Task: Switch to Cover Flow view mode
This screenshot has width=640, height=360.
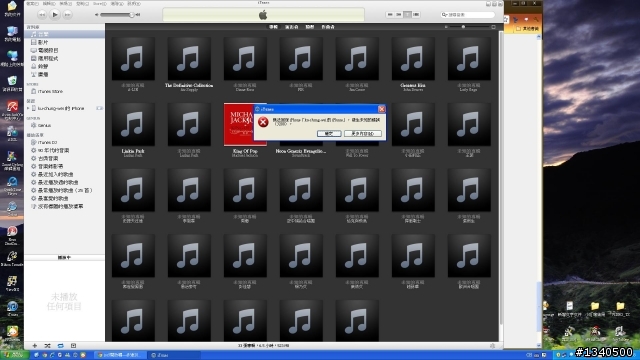Action: [x=416, y=15]
